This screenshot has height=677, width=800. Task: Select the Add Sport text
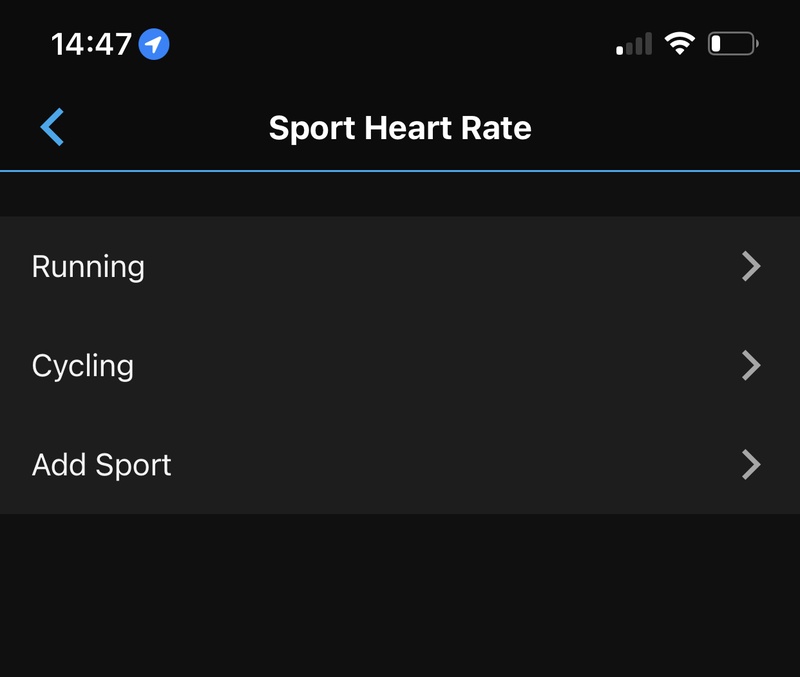[x=102, y=465]
